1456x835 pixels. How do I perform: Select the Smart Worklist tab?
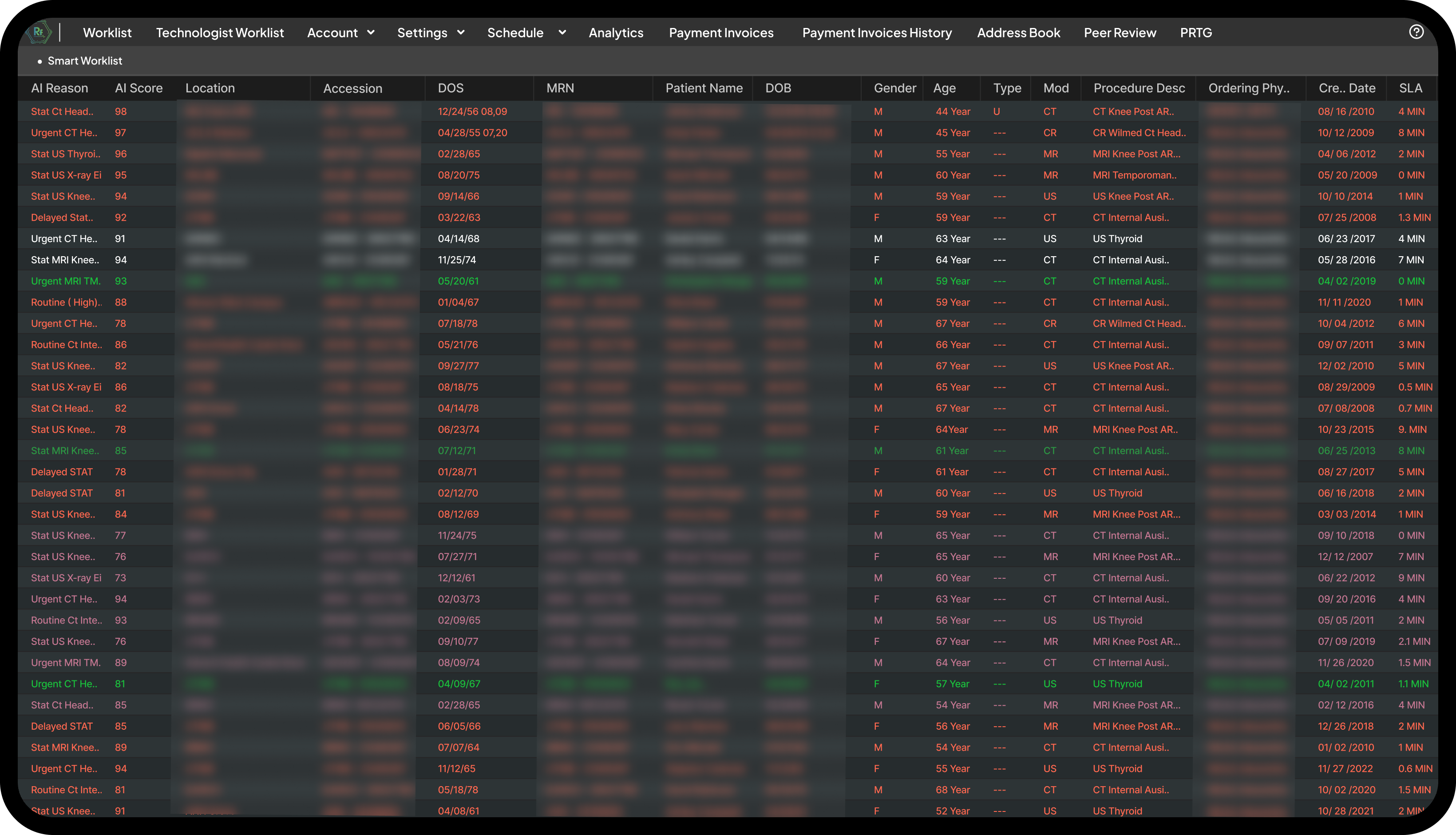click(x=85, y=61)
